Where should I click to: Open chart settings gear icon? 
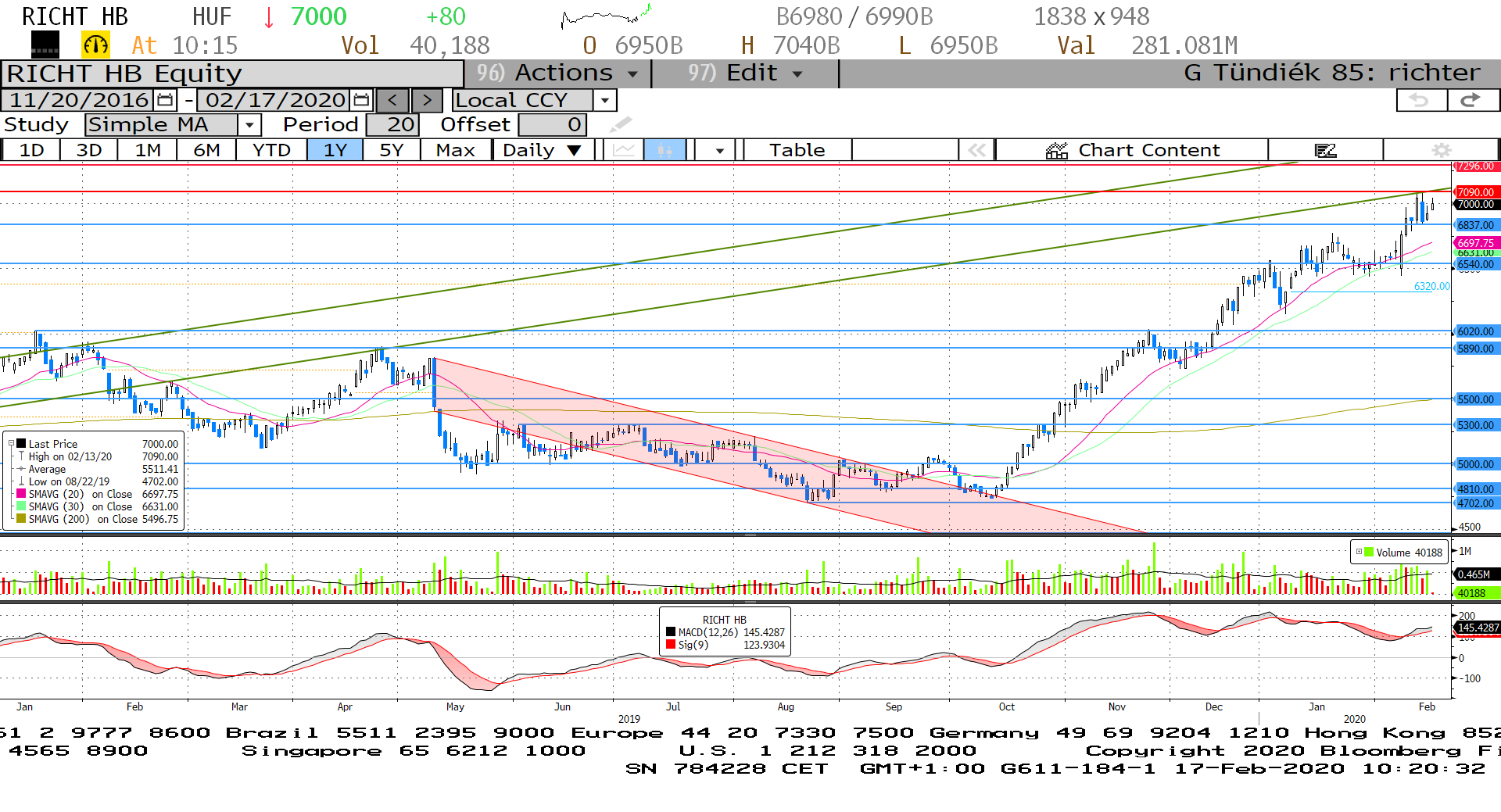pos(1442,150)
